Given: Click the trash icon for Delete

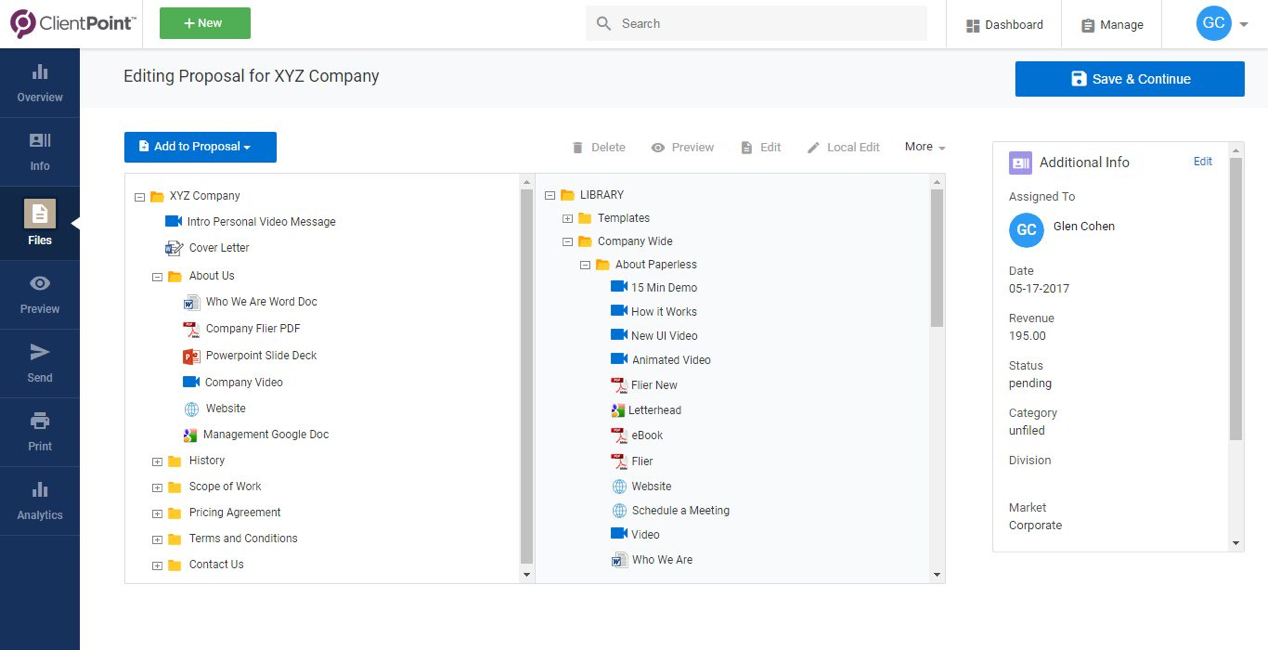Looking at the screenshot, I should 577,148.
